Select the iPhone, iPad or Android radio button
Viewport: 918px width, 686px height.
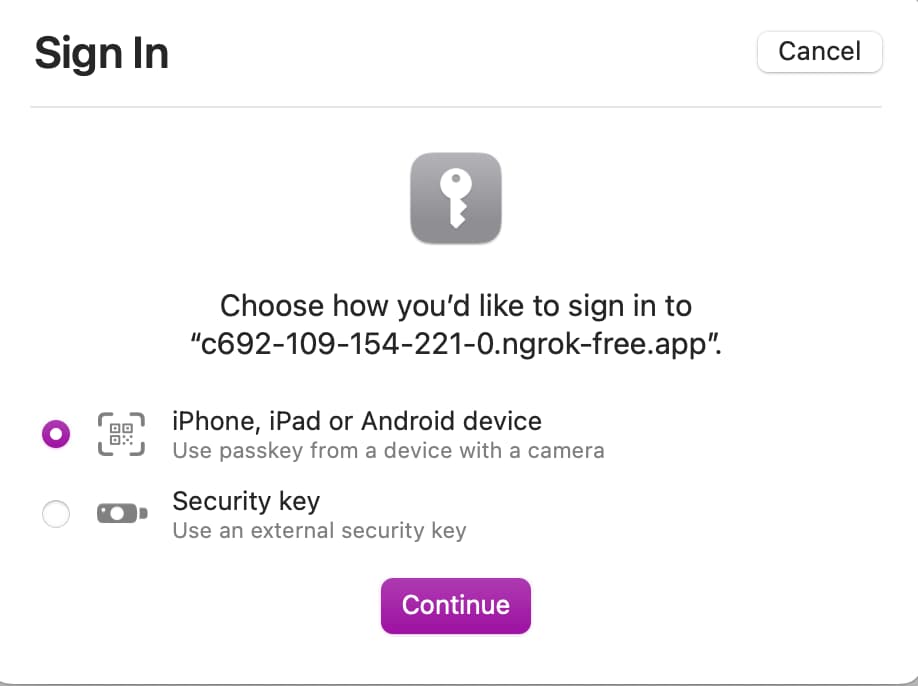[56, 434]
